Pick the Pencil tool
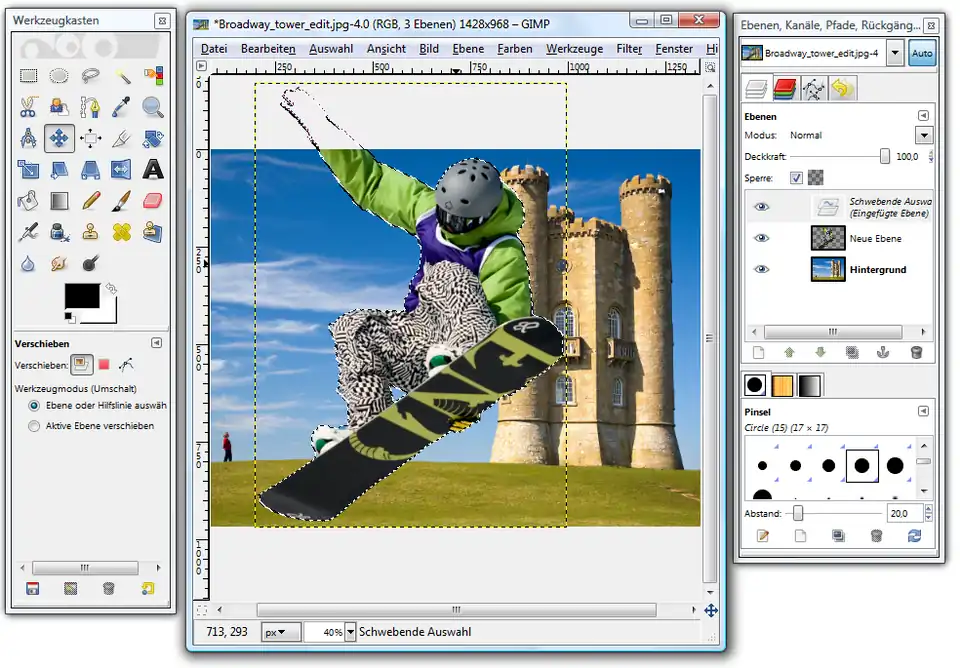 tap(91, 201)
